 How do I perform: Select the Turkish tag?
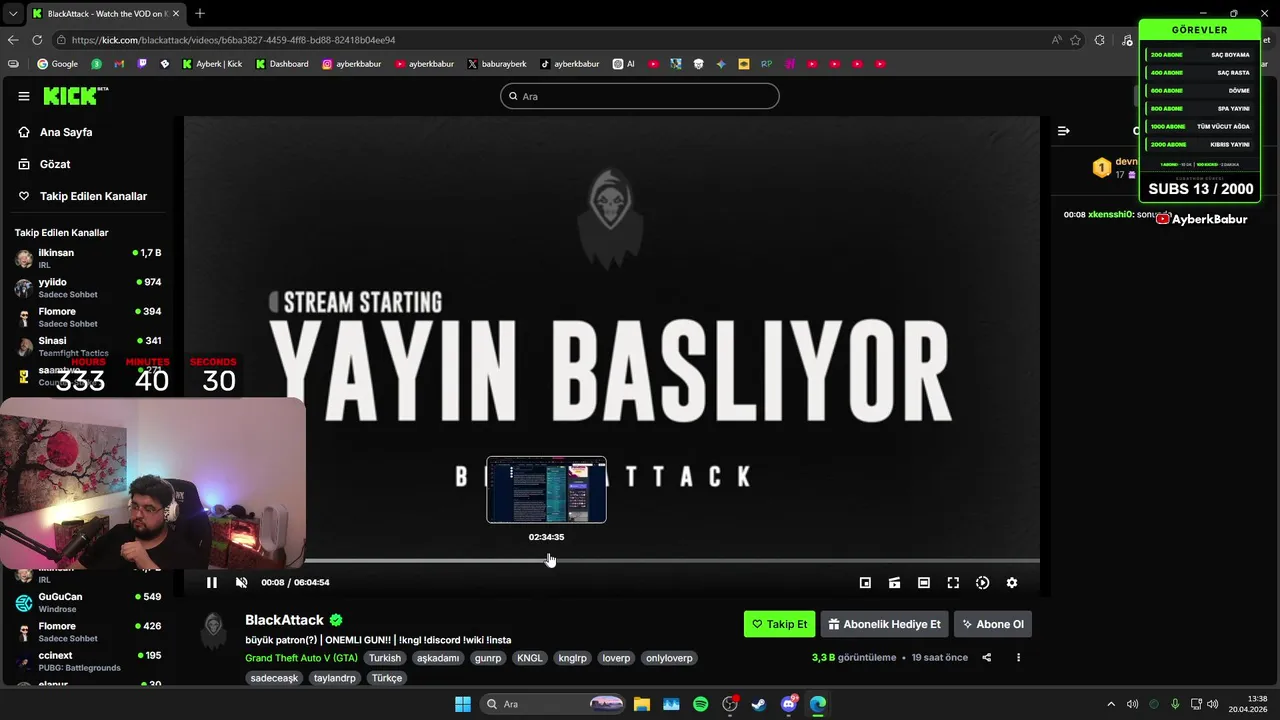[x=385, y=658]
